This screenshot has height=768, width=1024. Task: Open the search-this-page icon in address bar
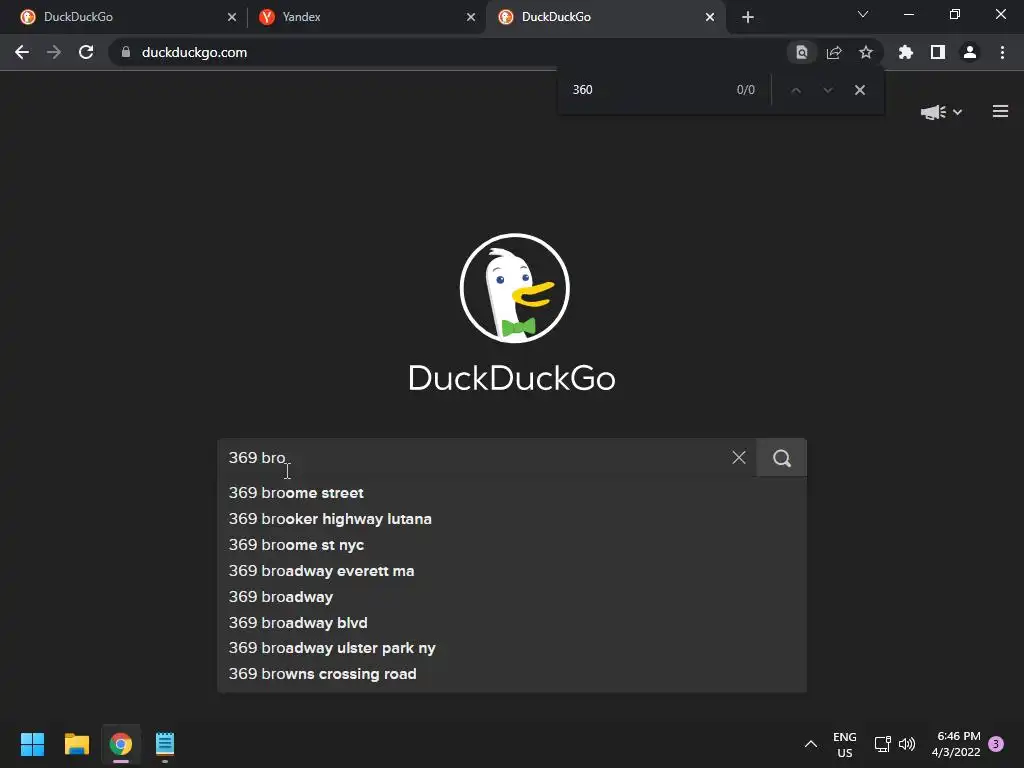click(x=801, y=52)
